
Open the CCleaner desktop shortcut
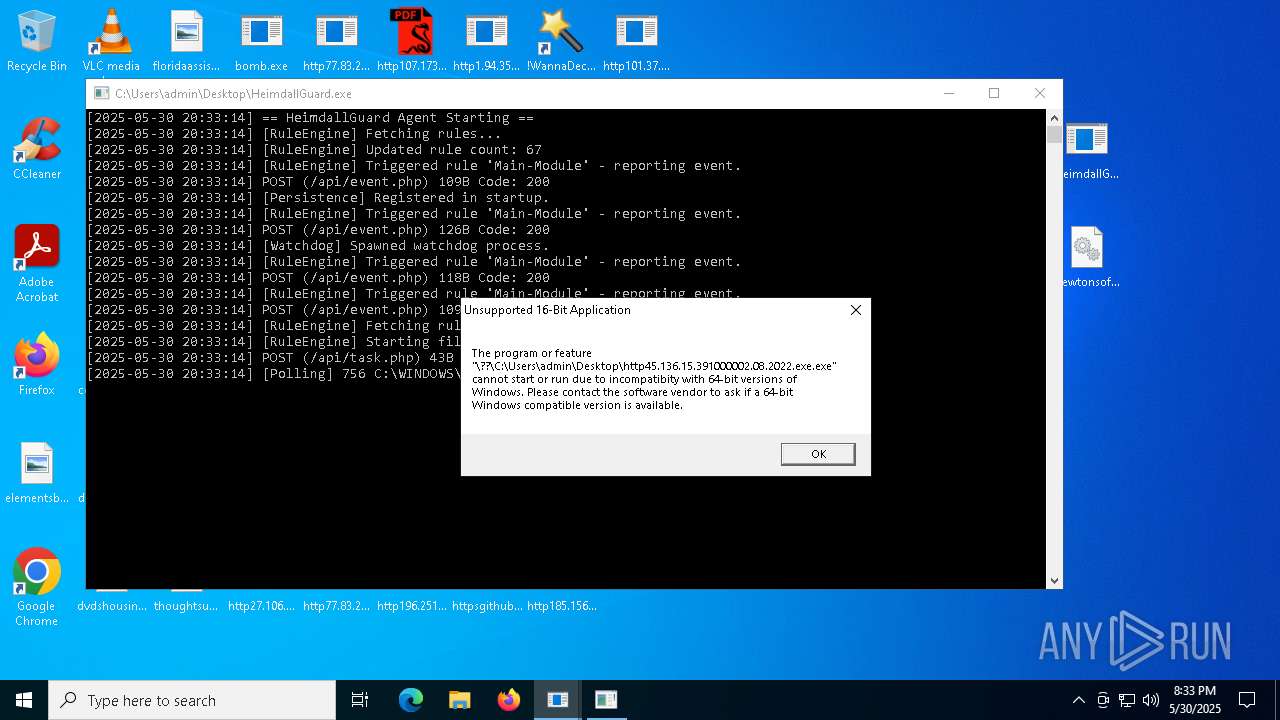point(37,149)
